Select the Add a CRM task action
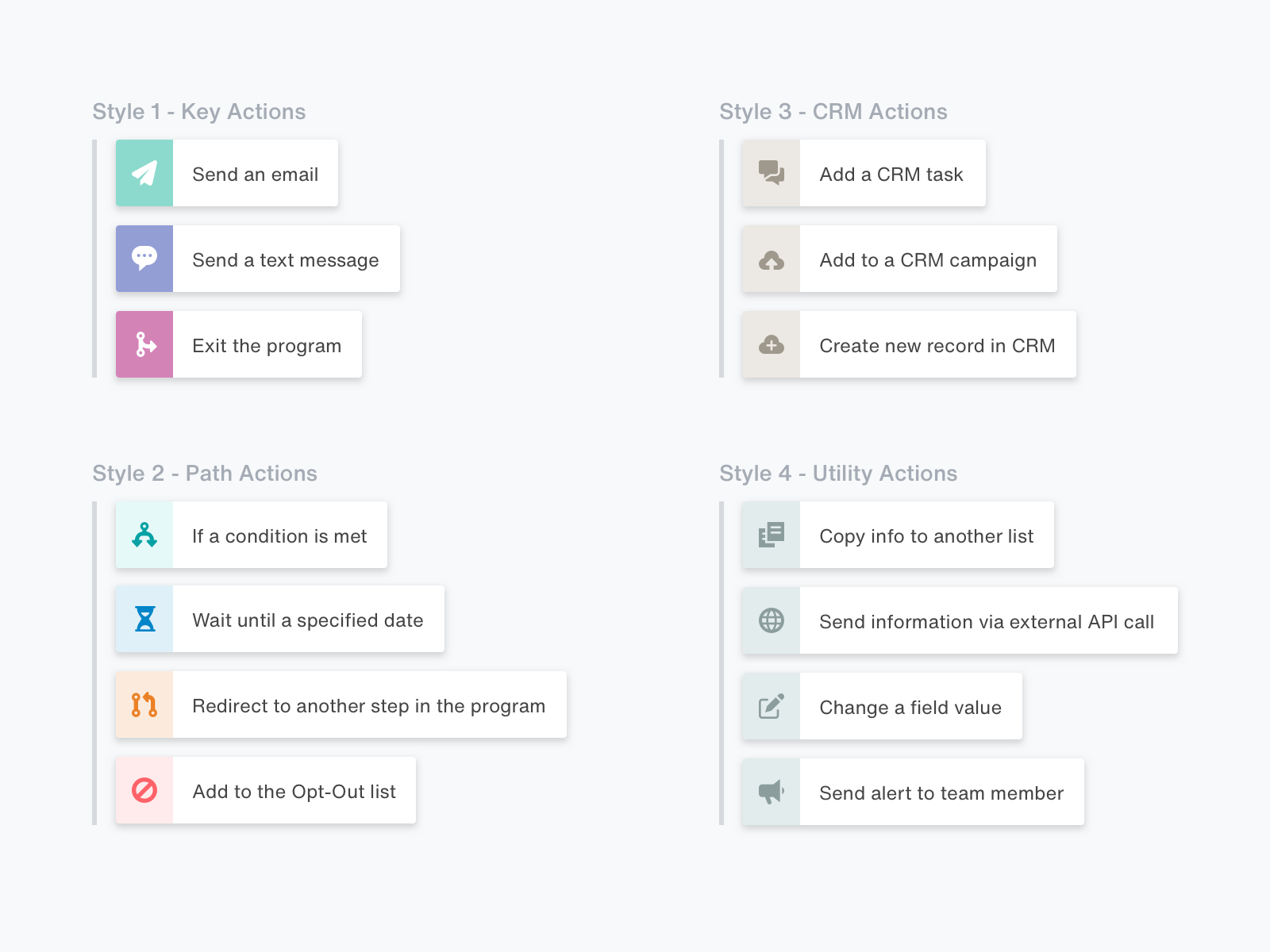This screenshot has width=1270, height=952. click(891, 174)
